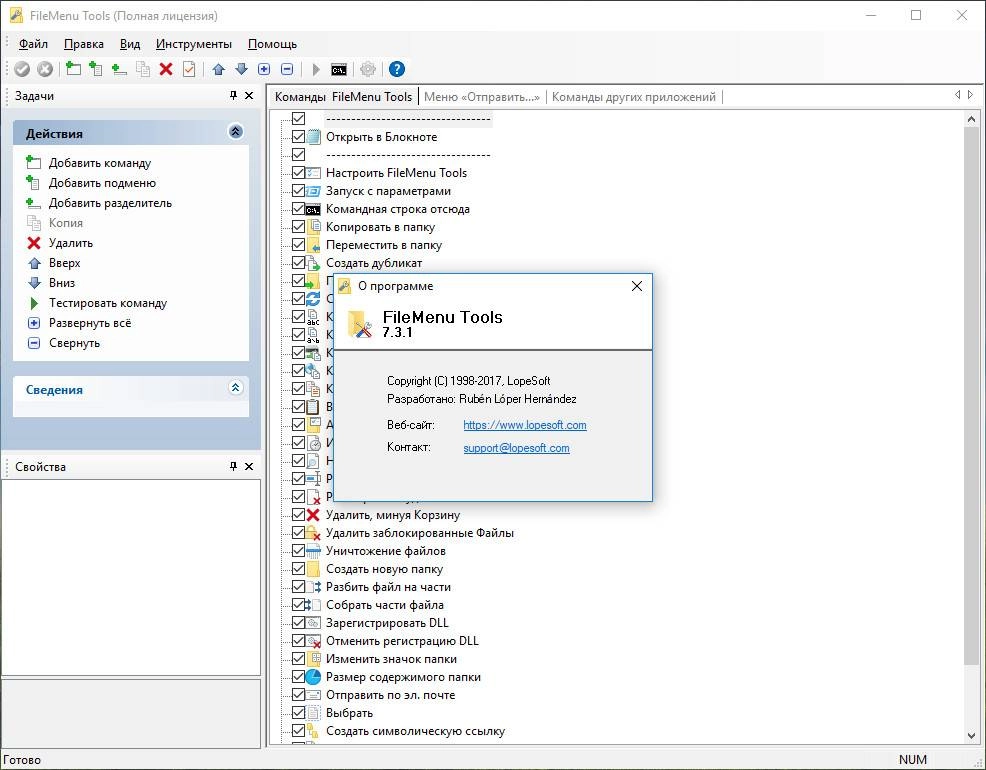The image size is (986, 770).
Task: Click the red X delete icon in toolbar
Action: point(166,69)
